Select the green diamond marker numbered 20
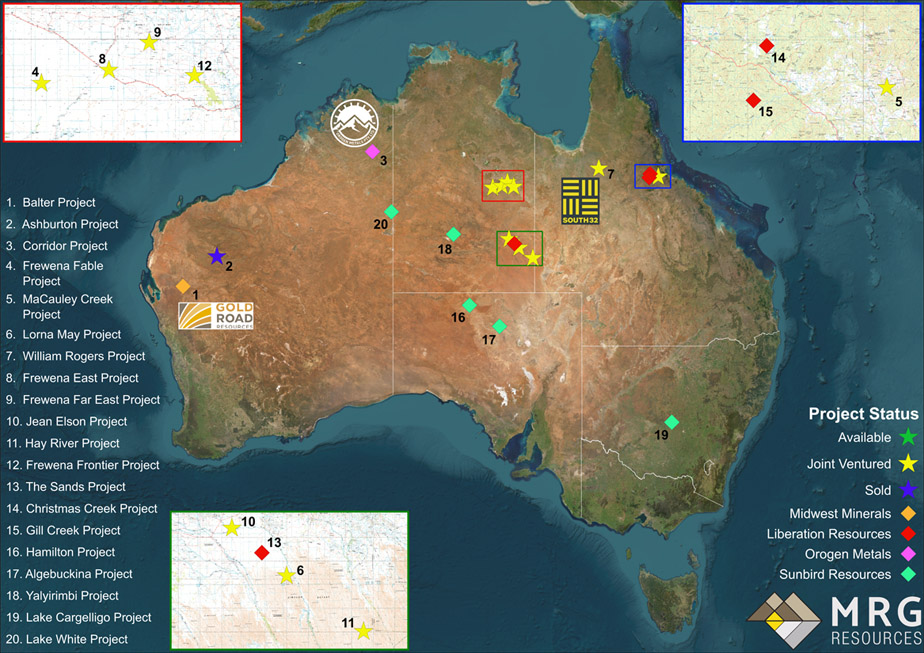 click(x=391, y=211)
